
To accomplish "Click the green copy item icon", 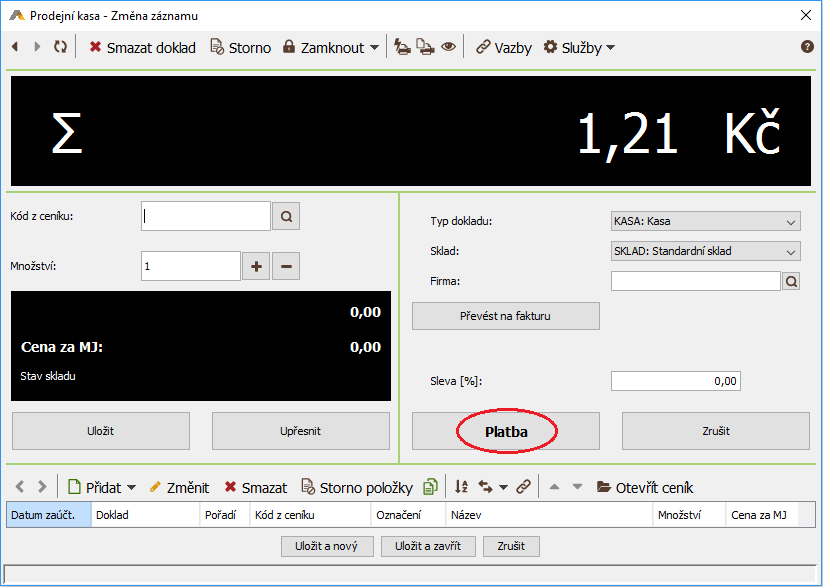I will tap(430, 487).
